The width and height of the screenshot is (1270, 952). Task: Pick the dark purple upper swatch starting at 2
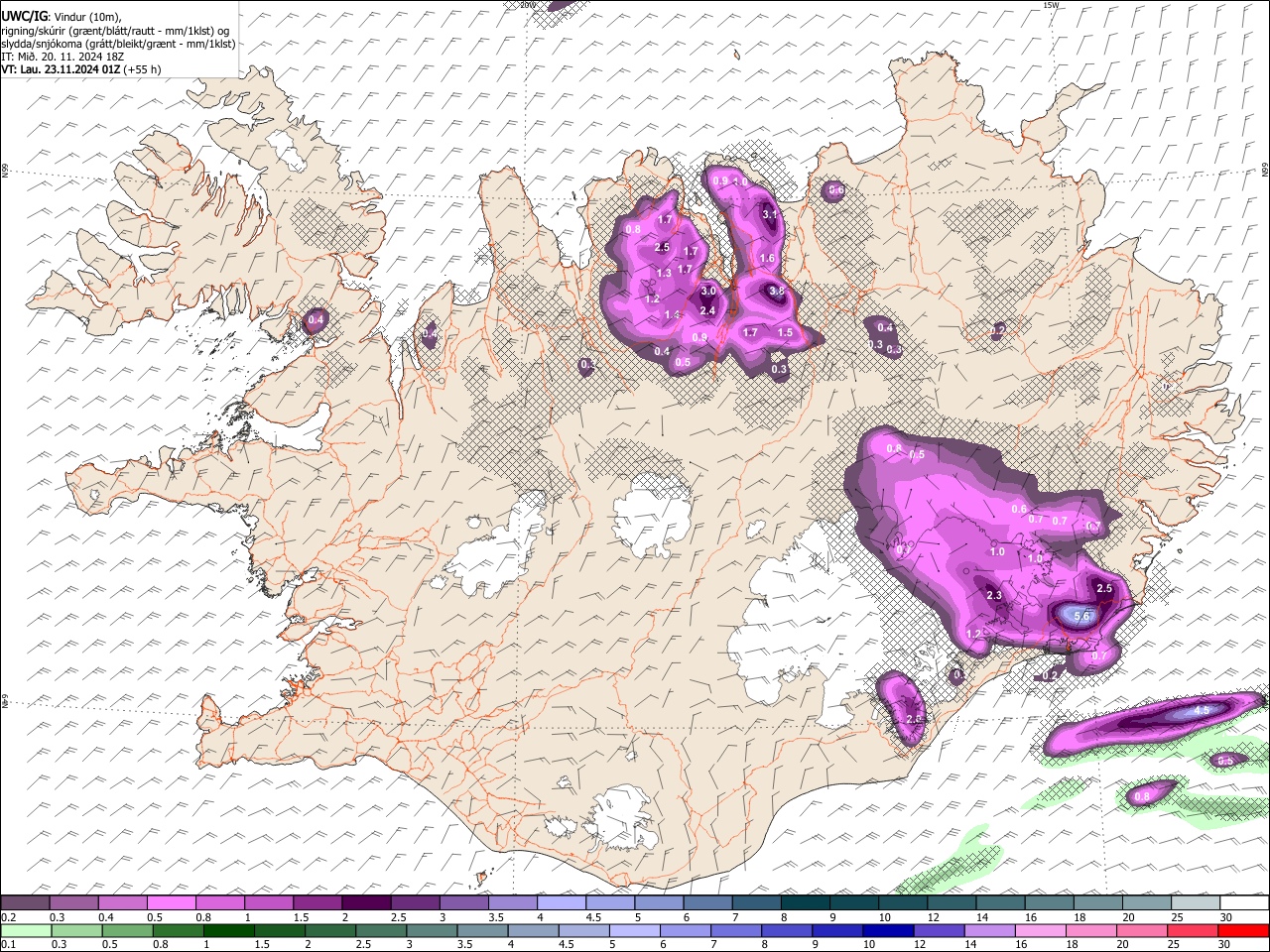pos(365,903)
